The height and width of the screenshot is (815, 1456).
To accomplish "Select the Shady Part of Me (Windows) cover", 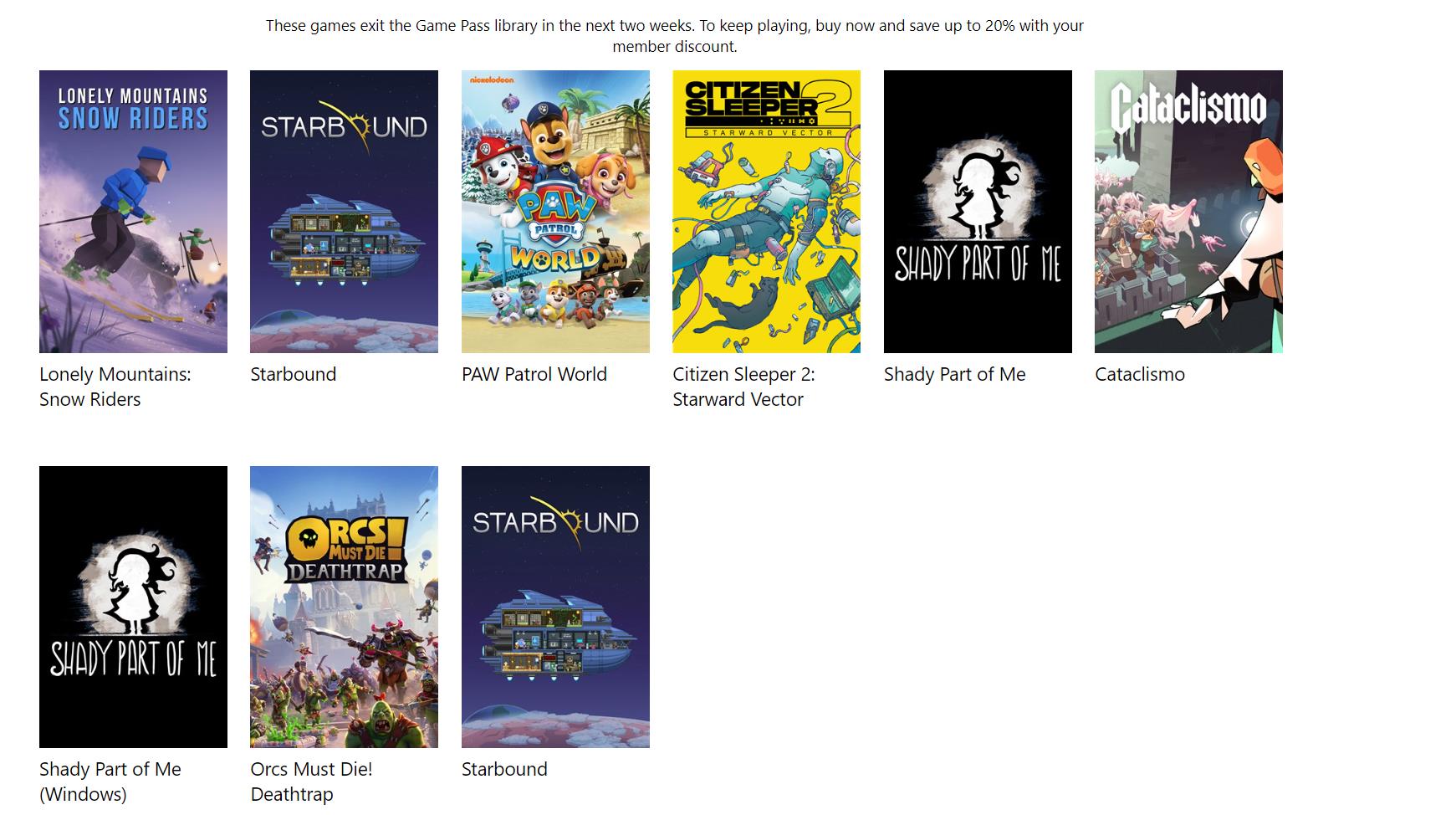I will tap(133, 607).
